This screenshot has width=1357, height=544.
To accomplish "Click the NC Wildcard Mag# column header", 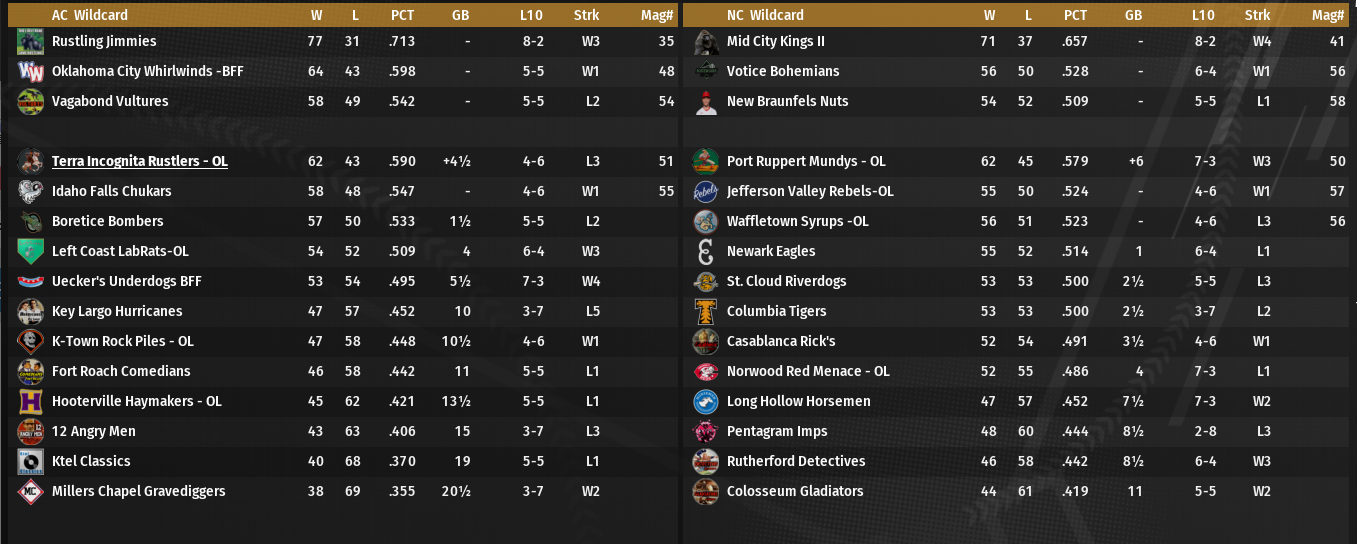I will (1328, 15).
